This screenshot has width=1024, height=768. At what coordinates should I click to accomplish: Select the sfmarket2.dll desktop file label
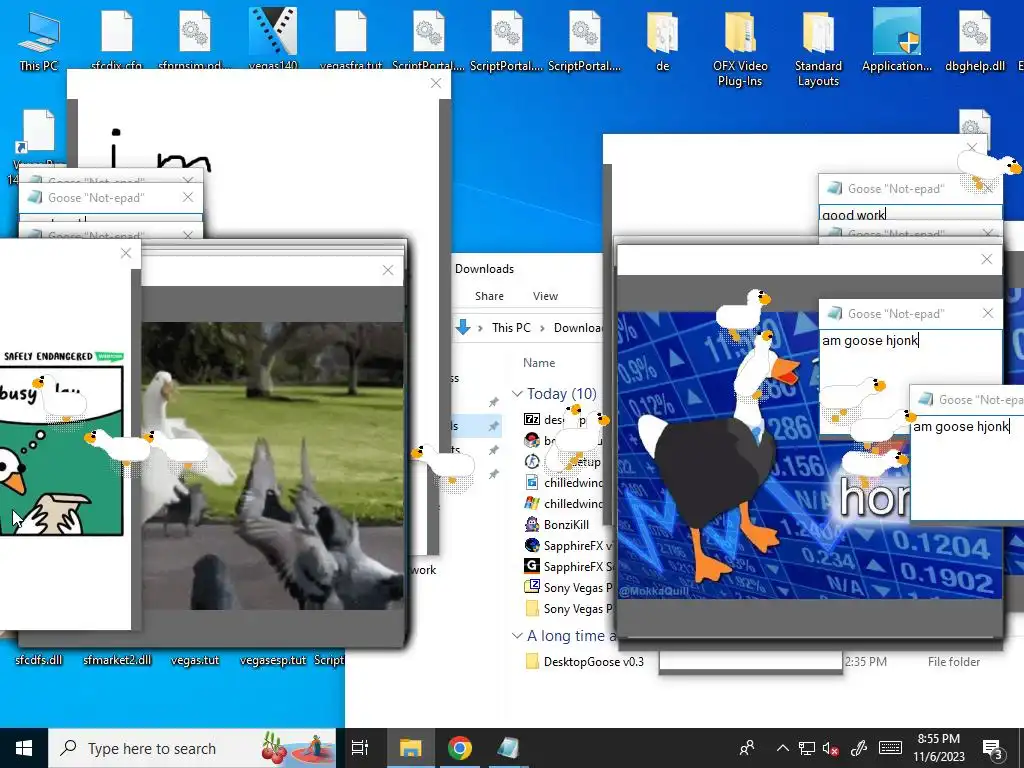coord(117,660)
